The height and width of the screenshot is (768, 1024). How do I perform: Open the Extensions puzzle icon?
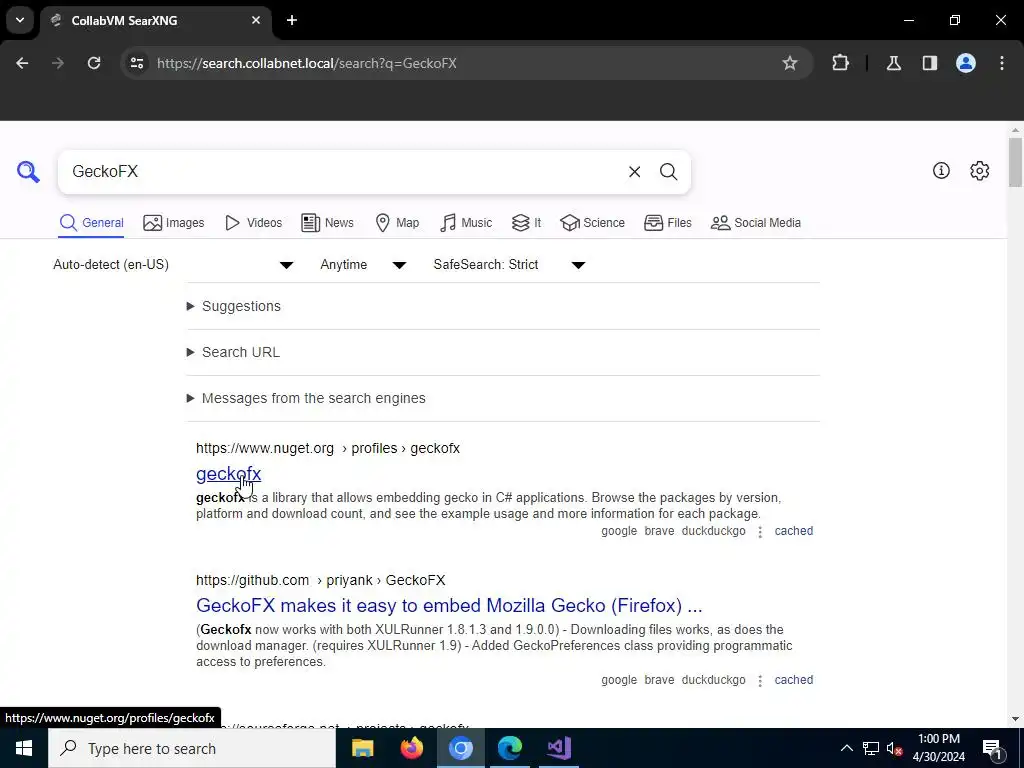coord(840,63)
